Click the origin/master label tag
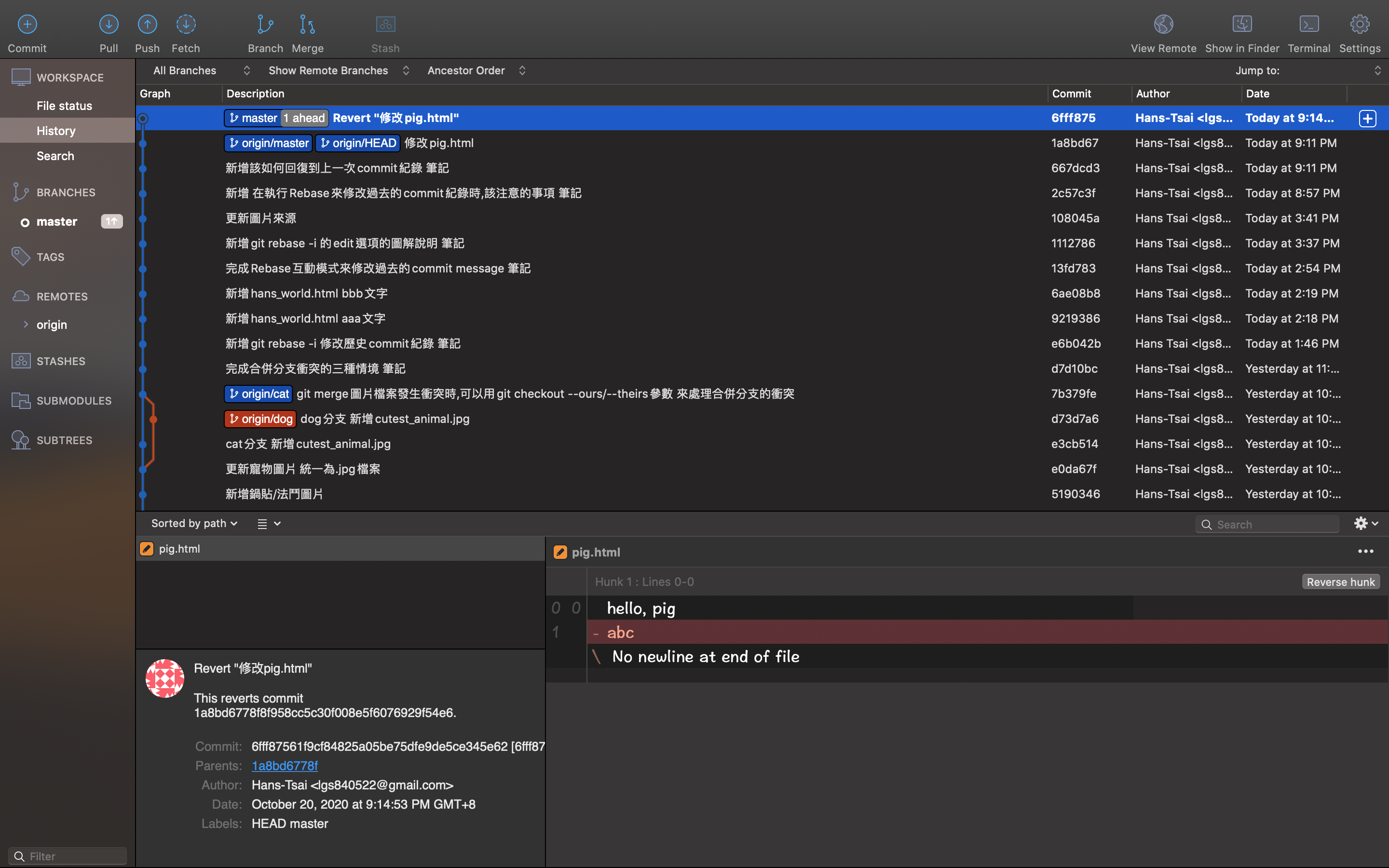1389x868 pixels. click(x=268, y=143)
